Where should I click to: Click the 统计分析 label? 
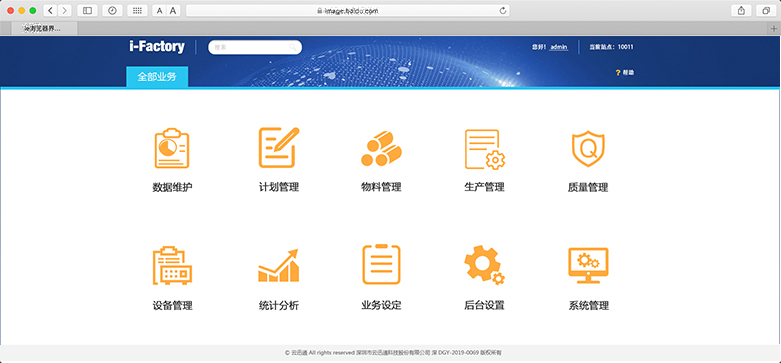(279, 306)
